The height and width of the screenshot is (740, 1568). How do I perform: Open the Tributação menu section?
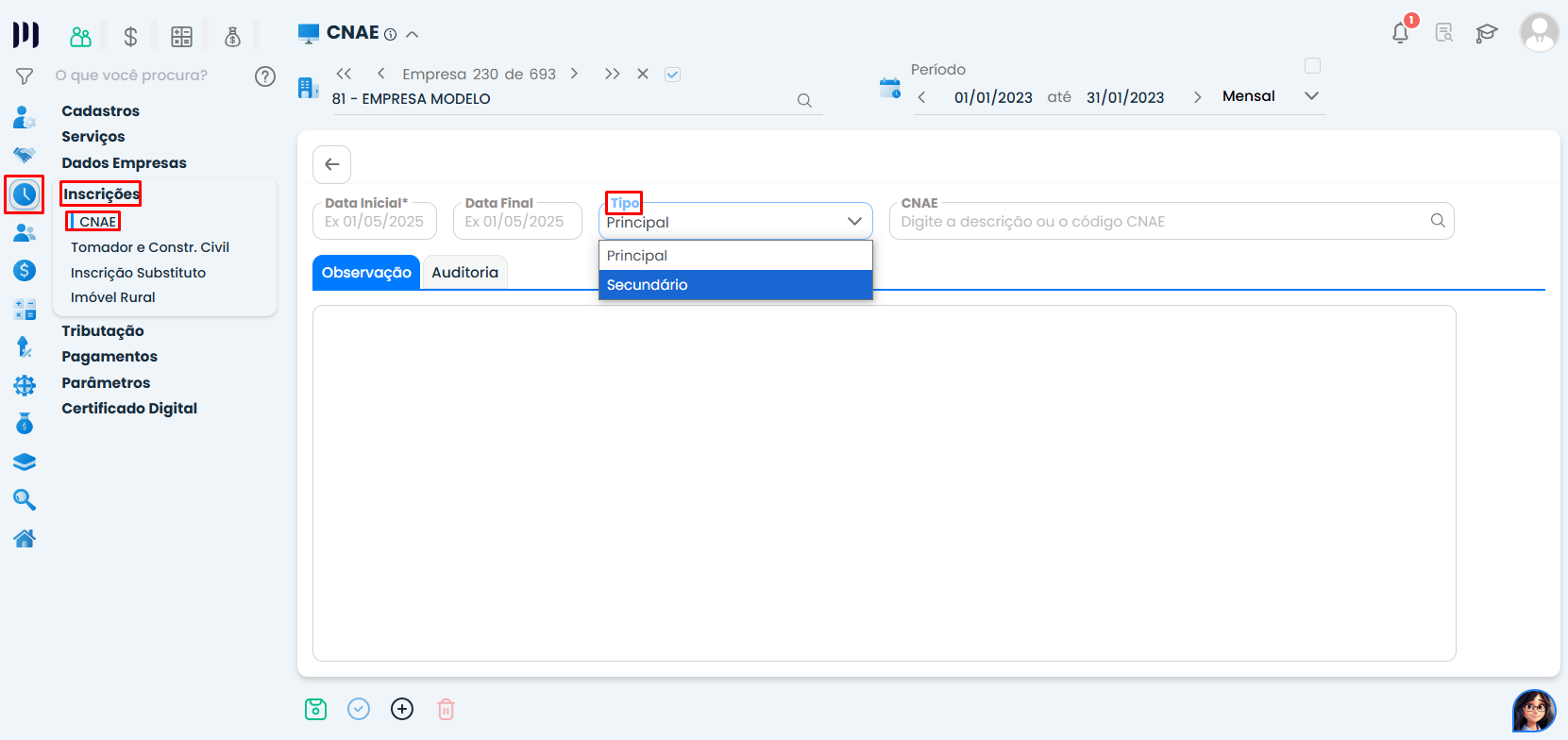103,331
